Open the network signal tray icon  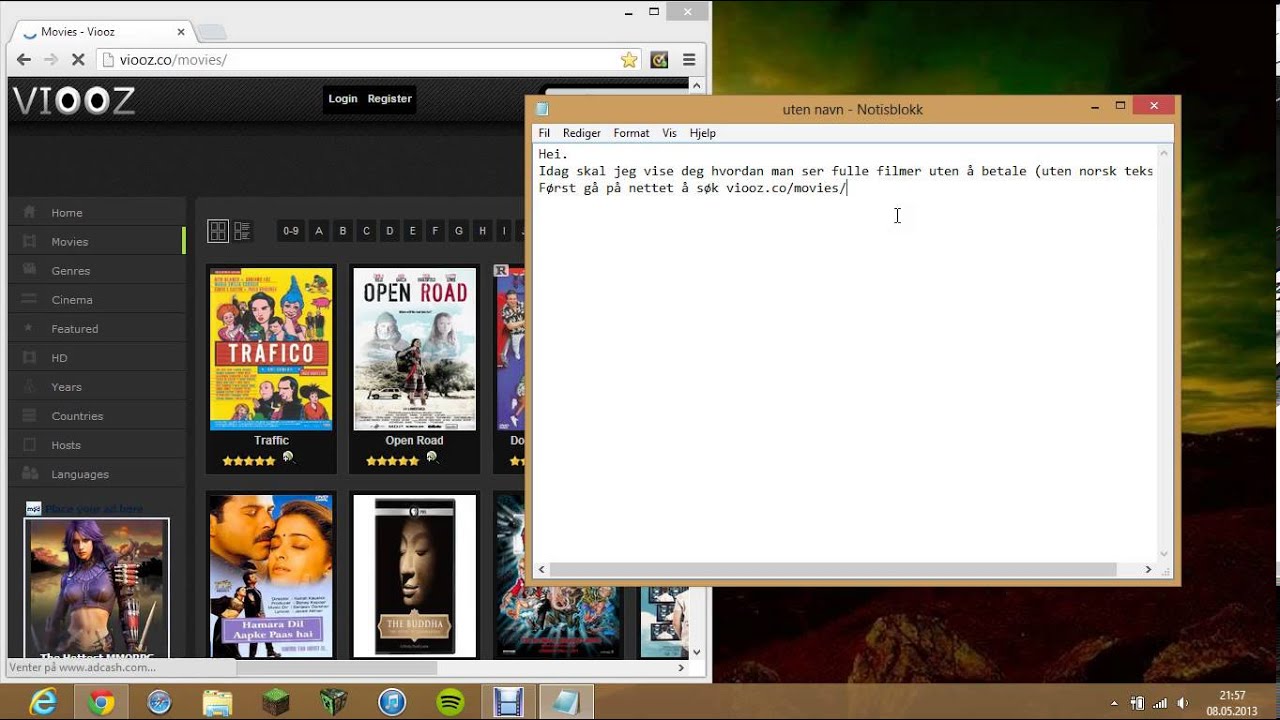click(x=1160, y=703)
